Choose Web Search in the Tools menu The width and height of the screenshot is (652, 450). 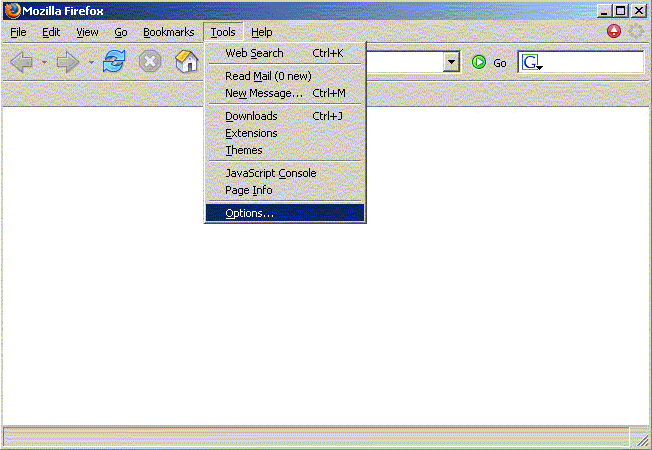pos(254,53)
